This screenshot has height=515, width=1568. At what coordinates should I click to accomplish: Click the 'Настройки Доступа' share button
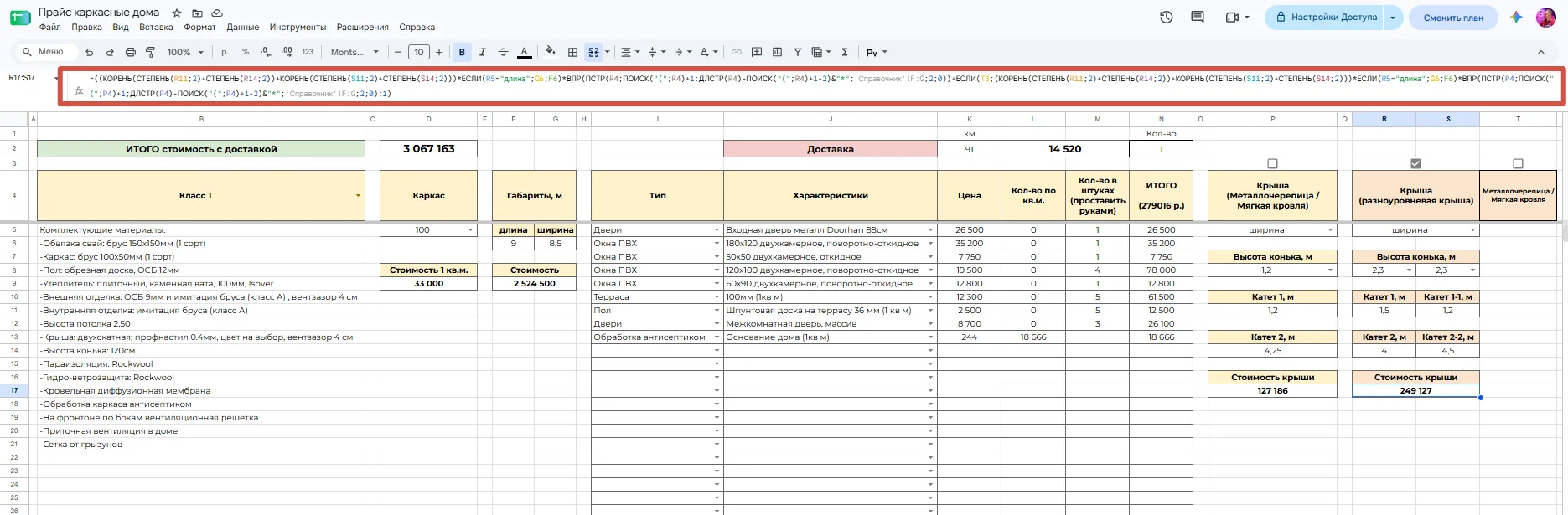click(1326, 17)
